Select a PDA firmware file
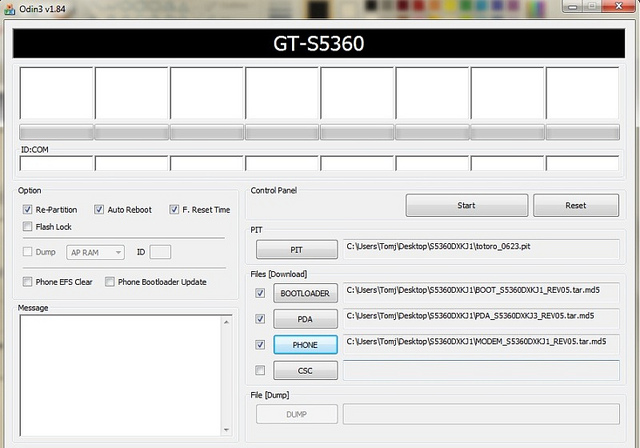Viewport: 640px width, 448px height. (305, 319)
